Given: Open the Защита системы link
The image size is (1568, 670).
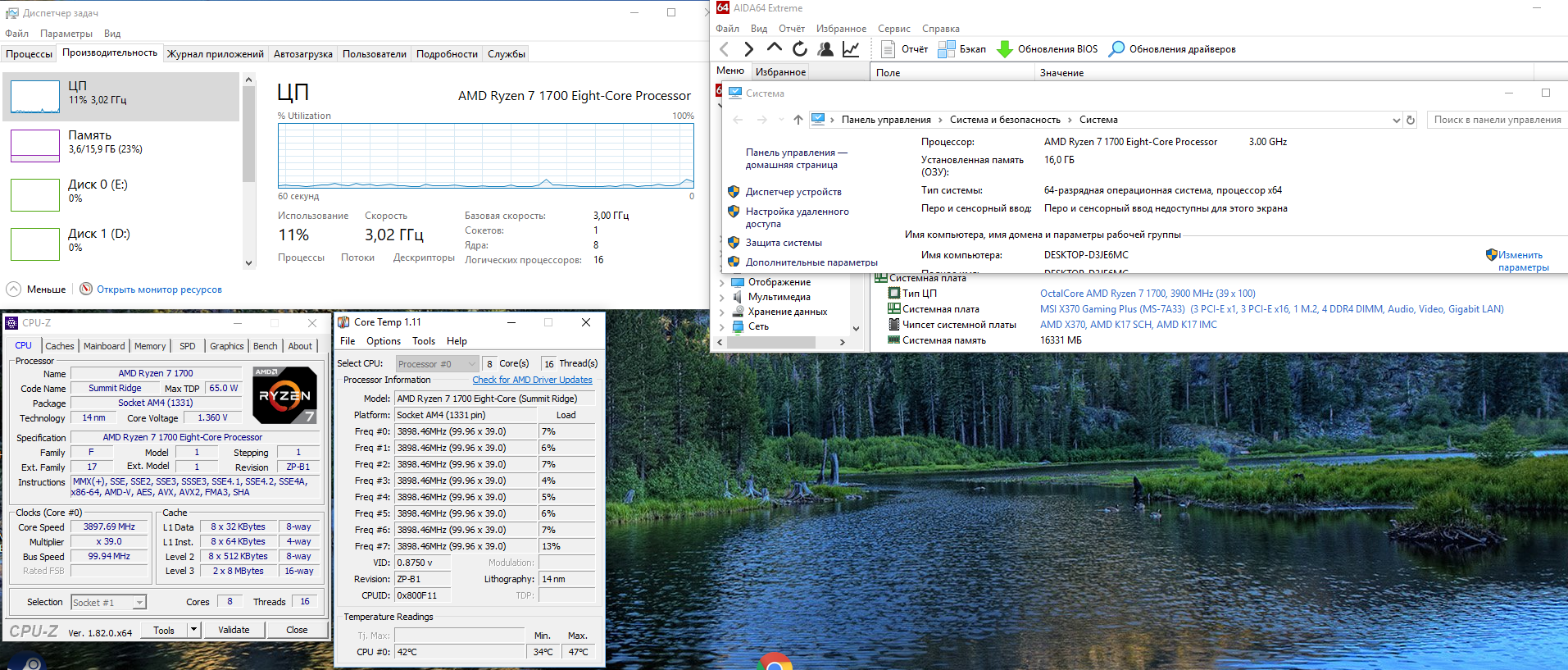Looking at the screenshot, I should [x=784, y=243].
